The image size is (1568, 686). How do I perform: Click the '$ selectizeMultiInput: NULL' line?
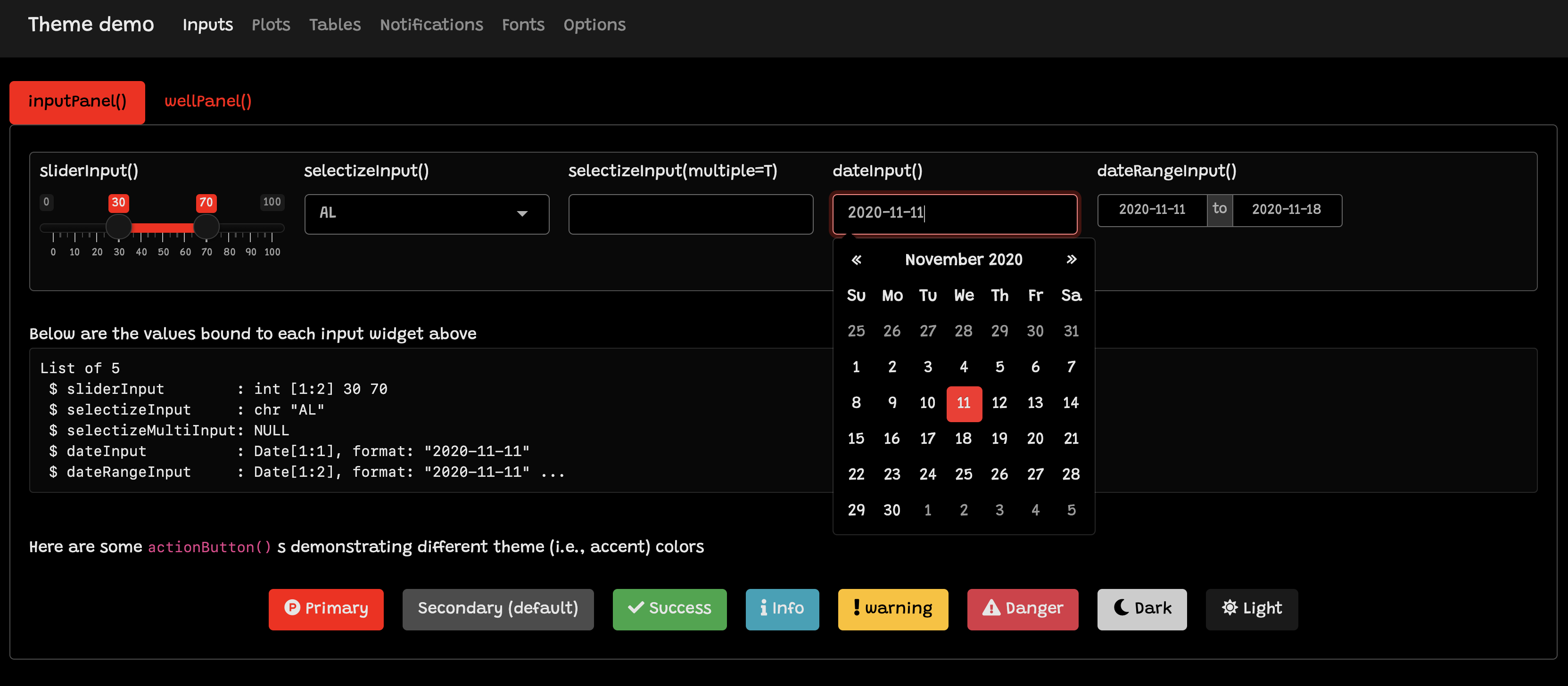pyautogui.click(x=169, y=431)
